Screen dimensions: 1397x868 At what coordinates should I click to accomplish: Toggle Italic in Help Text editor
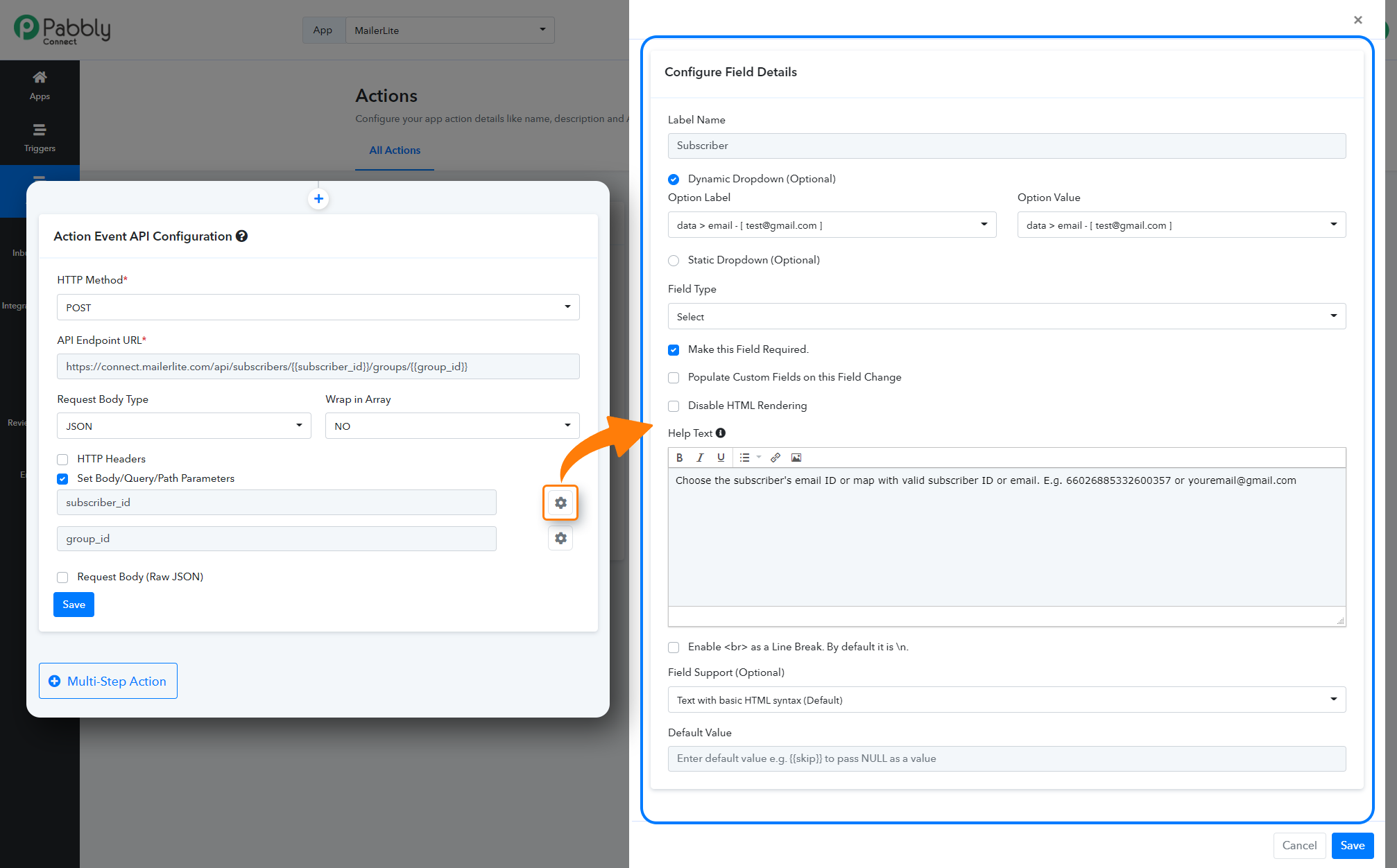[700, 458]
